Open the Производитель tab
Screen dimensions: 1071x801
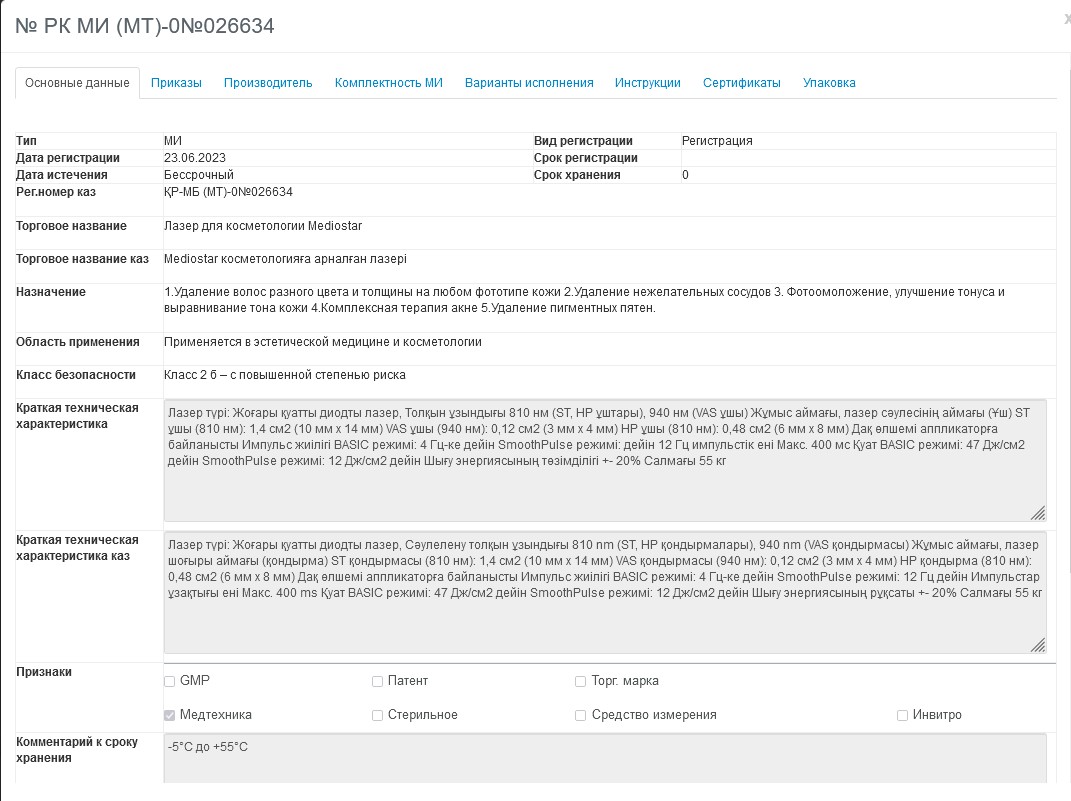click(x=268, y=83)
